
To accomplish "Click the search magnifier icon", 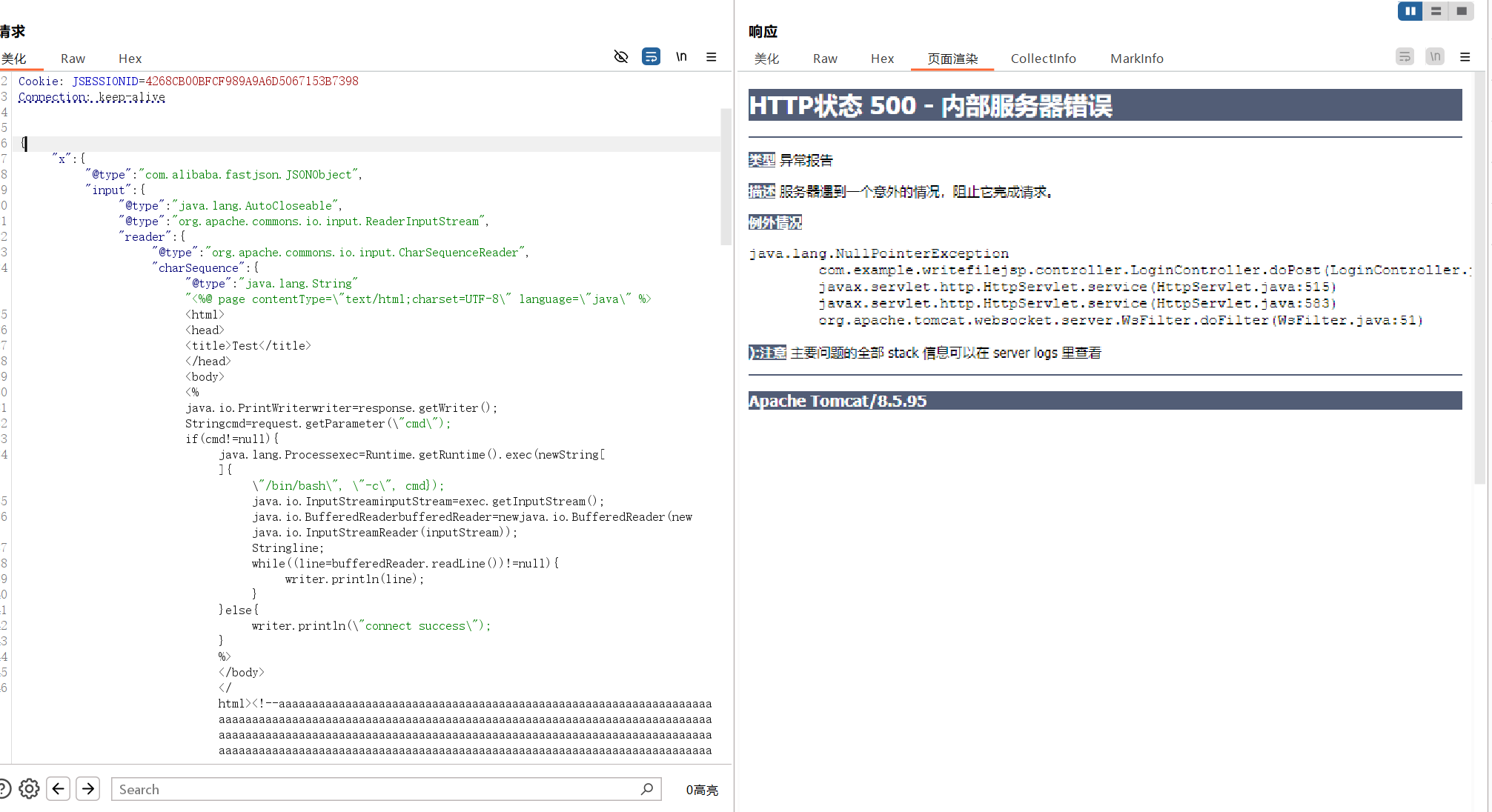I will pyautogui.click(x=646, y=789).
